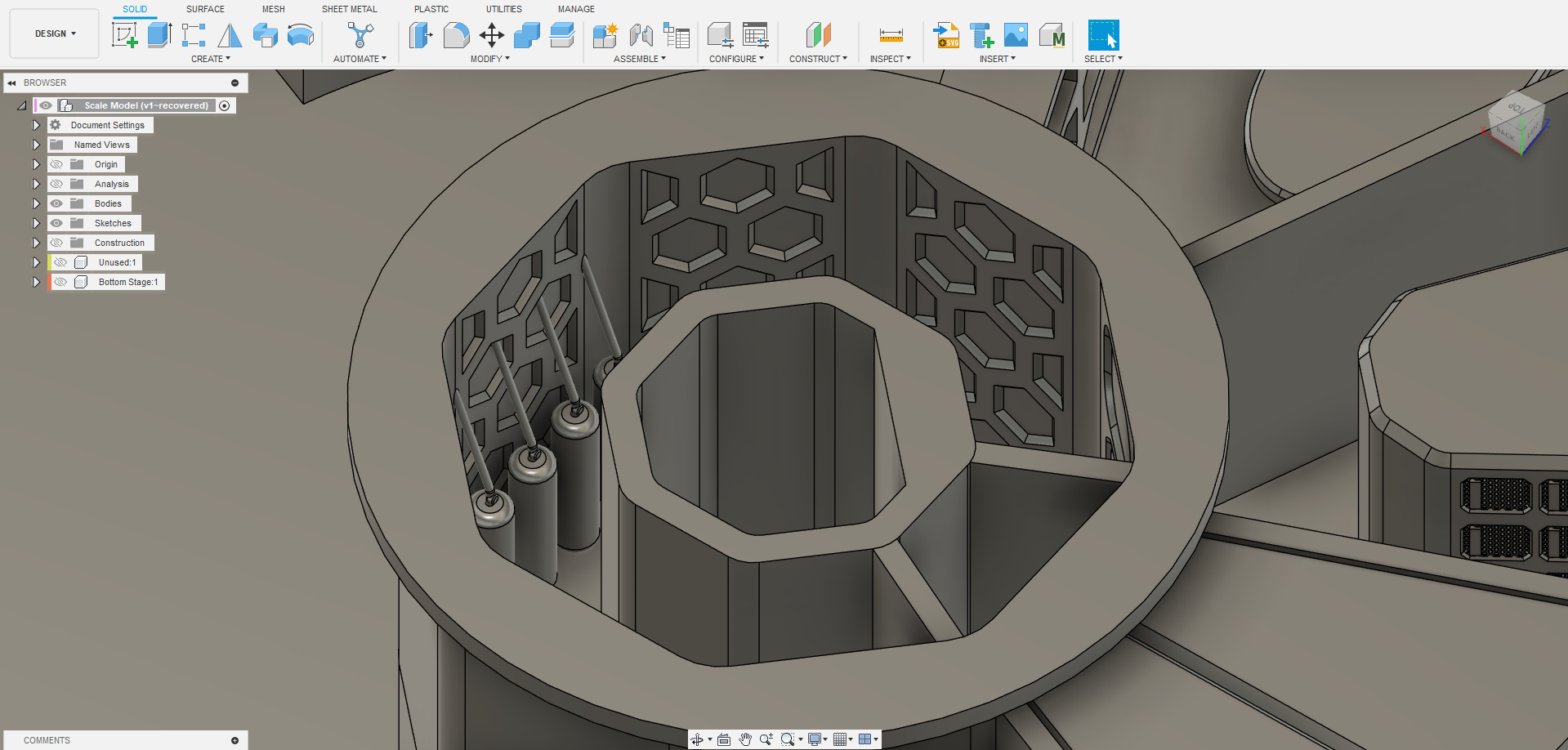
Task: Open the CONSTRUCT dropdown menu
Action: point(818,59)
